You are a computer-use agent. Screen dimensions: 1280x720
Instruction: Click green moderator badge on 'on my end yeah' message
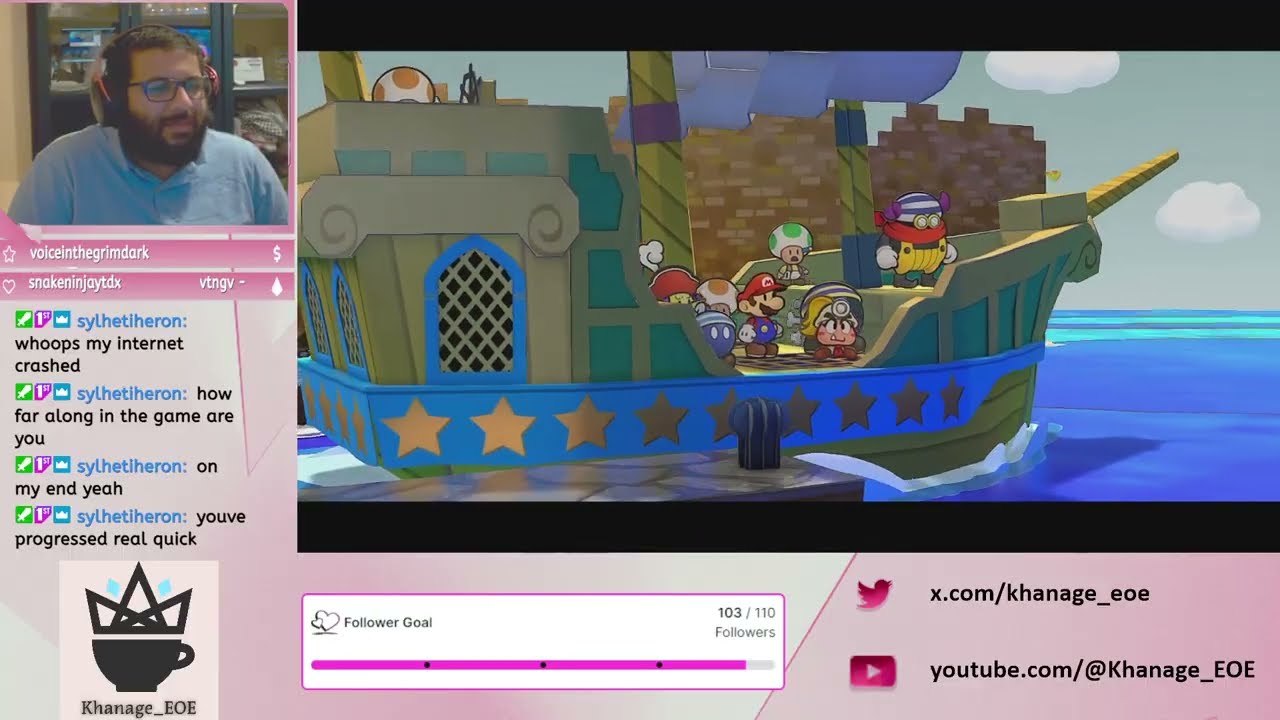(x=22, y=466)
